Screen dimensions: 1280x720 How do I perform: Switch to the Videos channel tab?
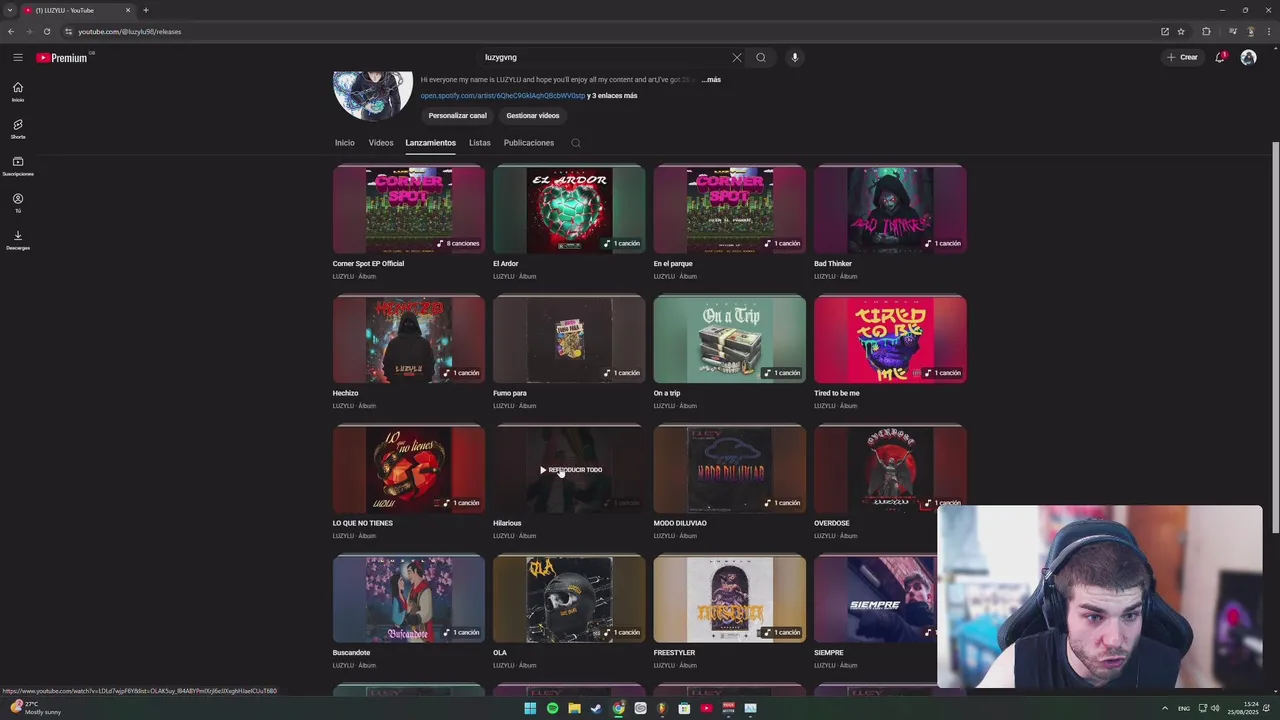[x=381, y=143]
